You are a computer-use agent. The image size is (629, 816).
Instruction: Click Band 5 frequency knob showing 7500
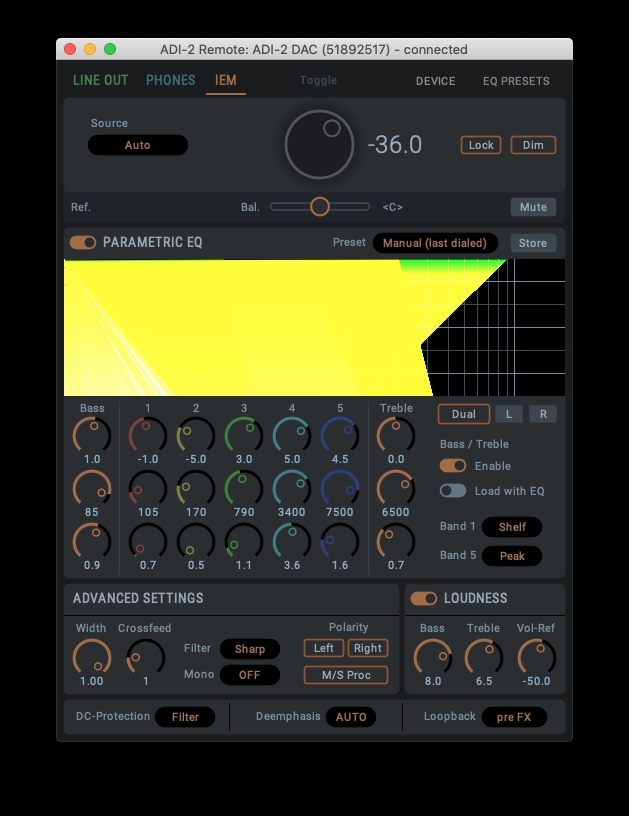[x=340, y=488]
